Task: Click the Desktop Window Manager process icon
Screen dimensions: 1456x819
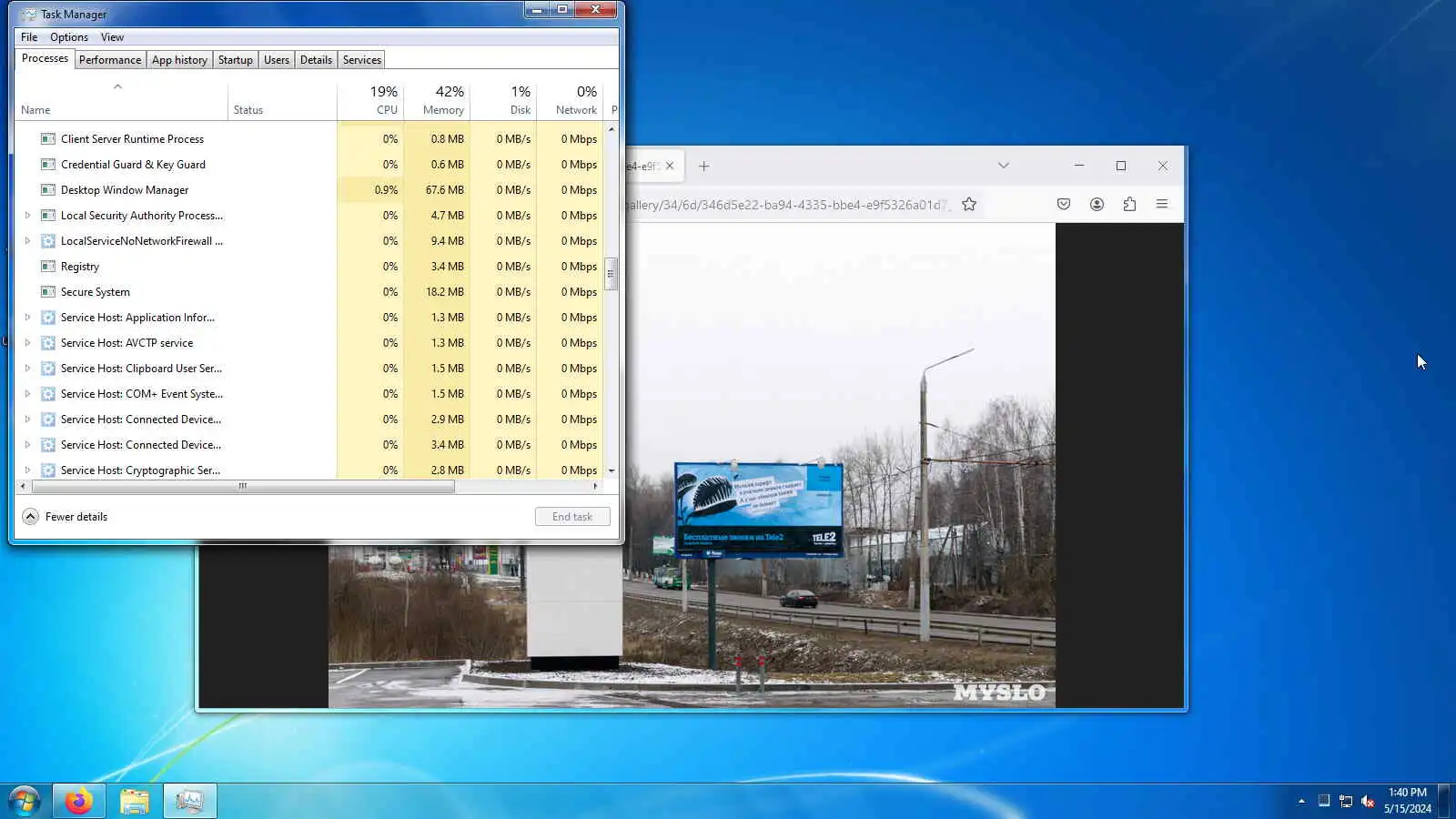Action: click(x=48, y=190)
